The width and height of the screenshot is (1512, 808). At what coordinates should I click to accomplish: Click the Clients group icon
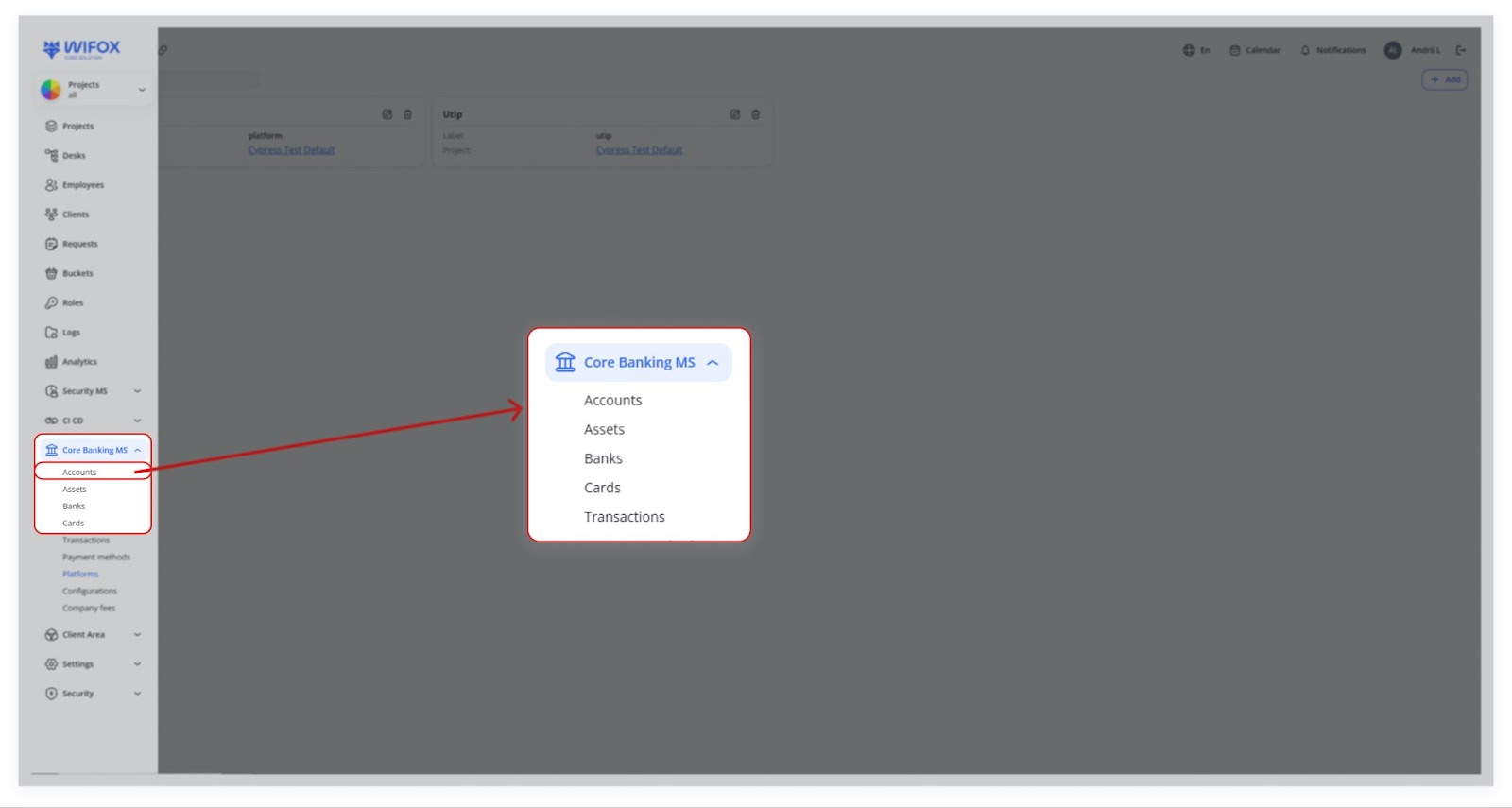click(x=51, y=215)
